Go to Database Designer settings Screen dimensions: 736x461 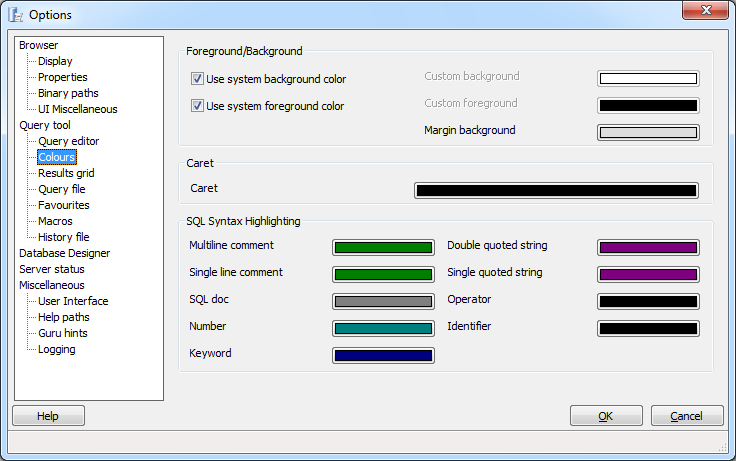coord(65,253)
